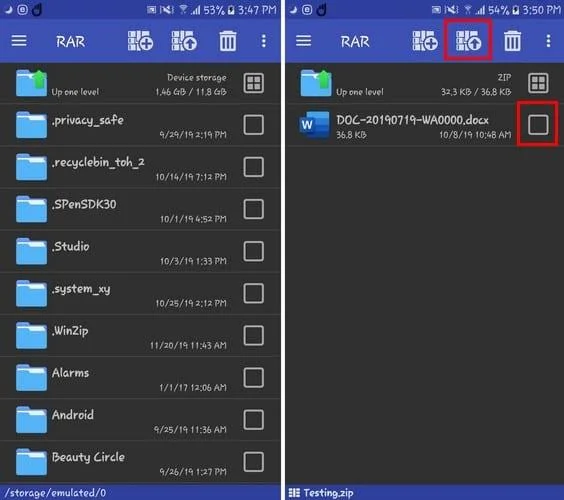Open the .SPenSDK30 folder icon
Screen dimensions: 564x500
31,209
